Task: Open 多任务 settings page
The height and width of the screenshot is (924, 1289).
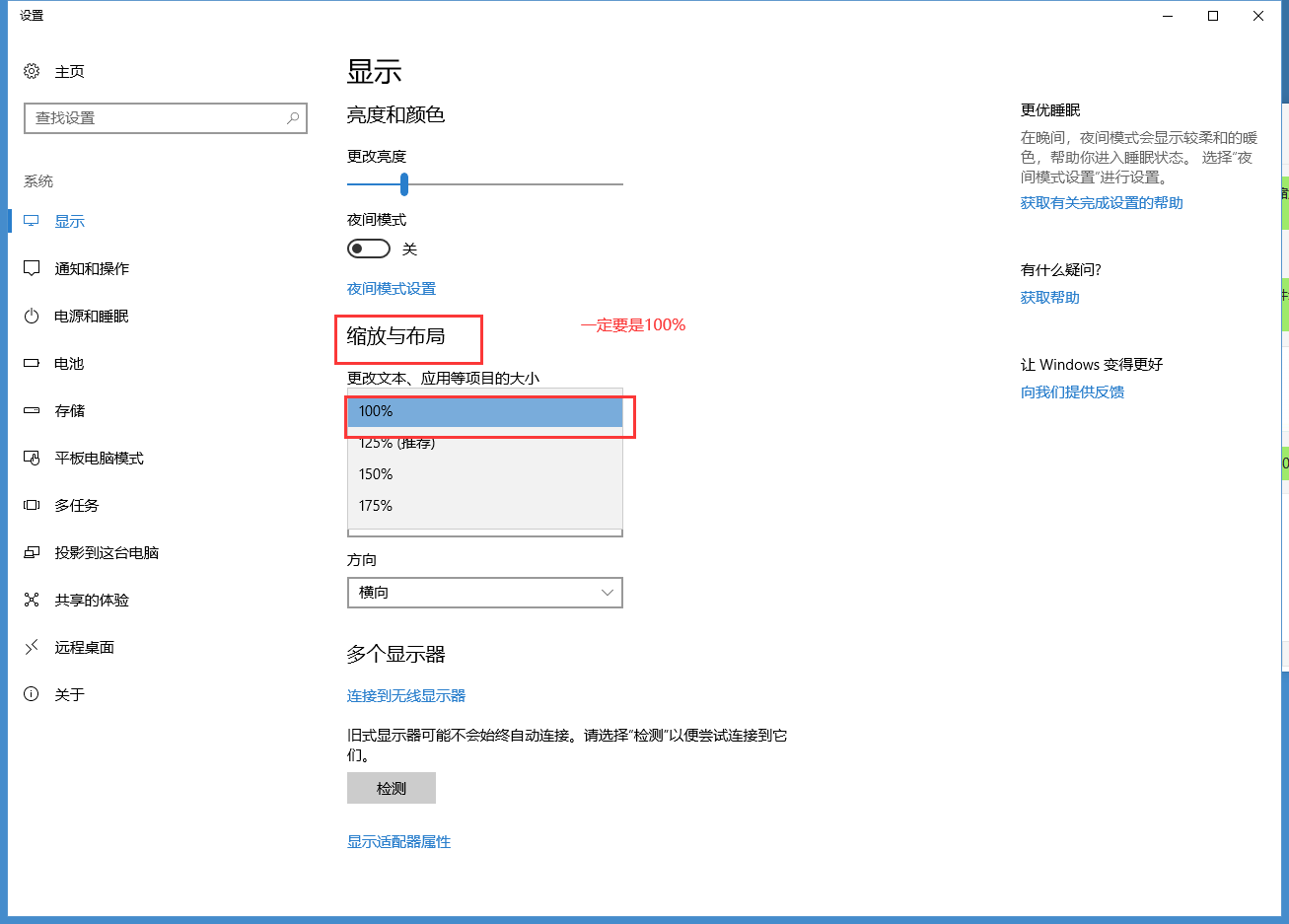Action: click(x=77, y=506)
